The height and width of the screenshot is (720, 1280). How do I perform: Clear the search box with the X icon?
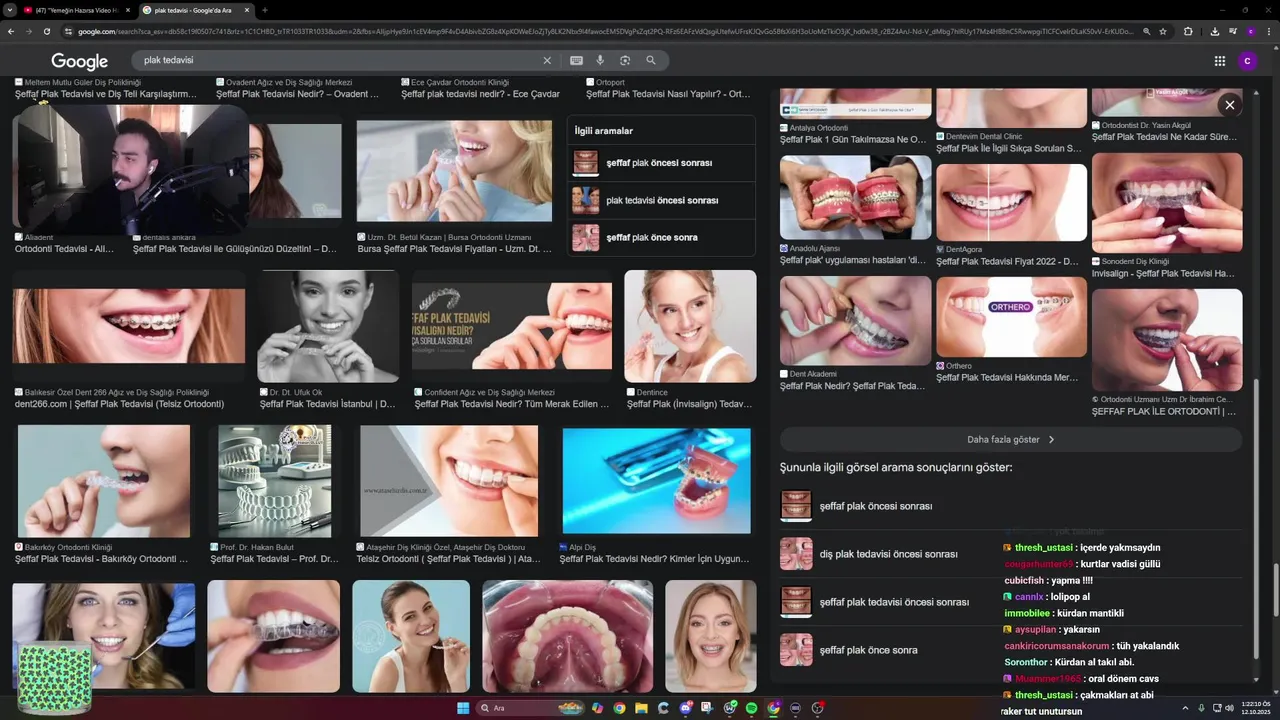coord(547,60)
